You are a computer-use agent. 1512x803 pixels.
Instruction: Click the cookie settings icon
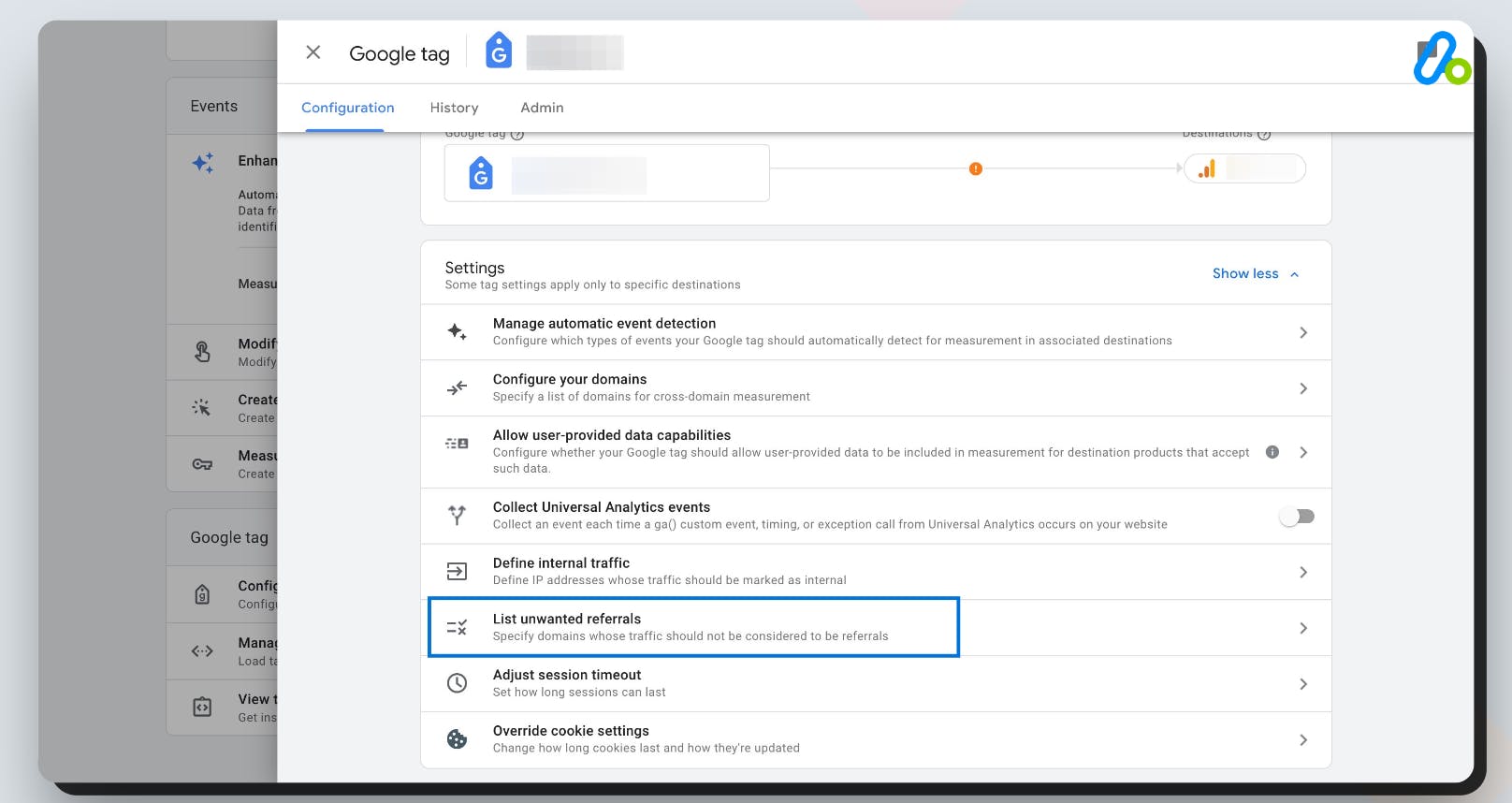point(457,739)
